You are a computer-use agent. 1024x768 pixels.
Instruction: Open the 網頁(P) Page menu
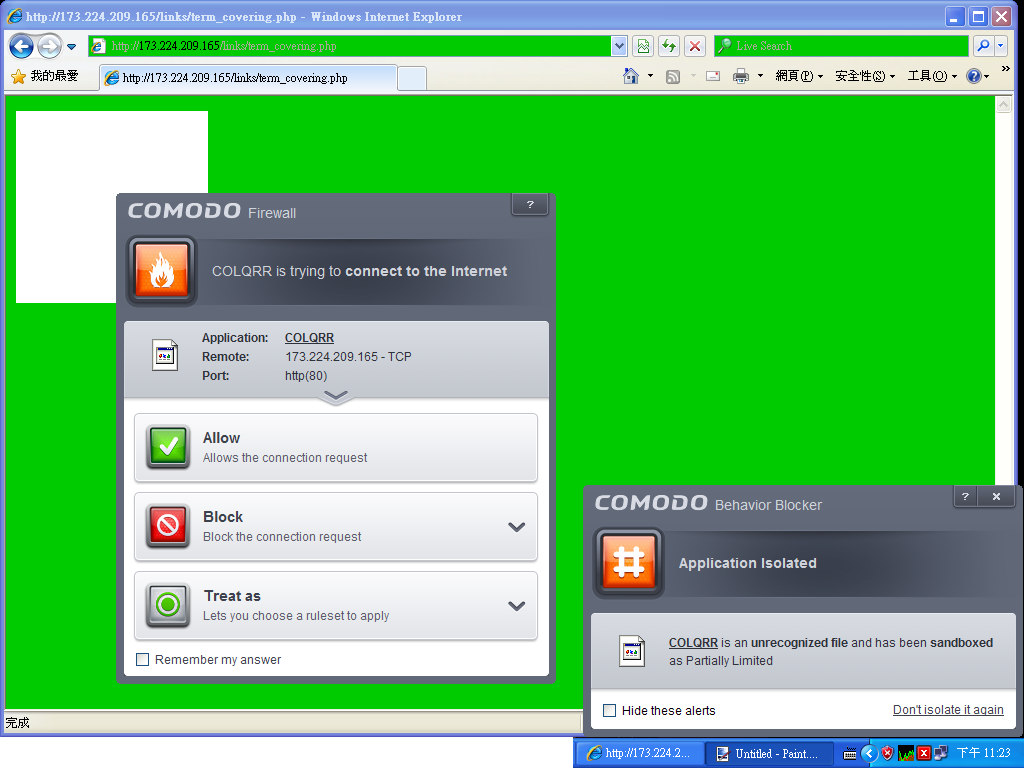click(799, 76)
